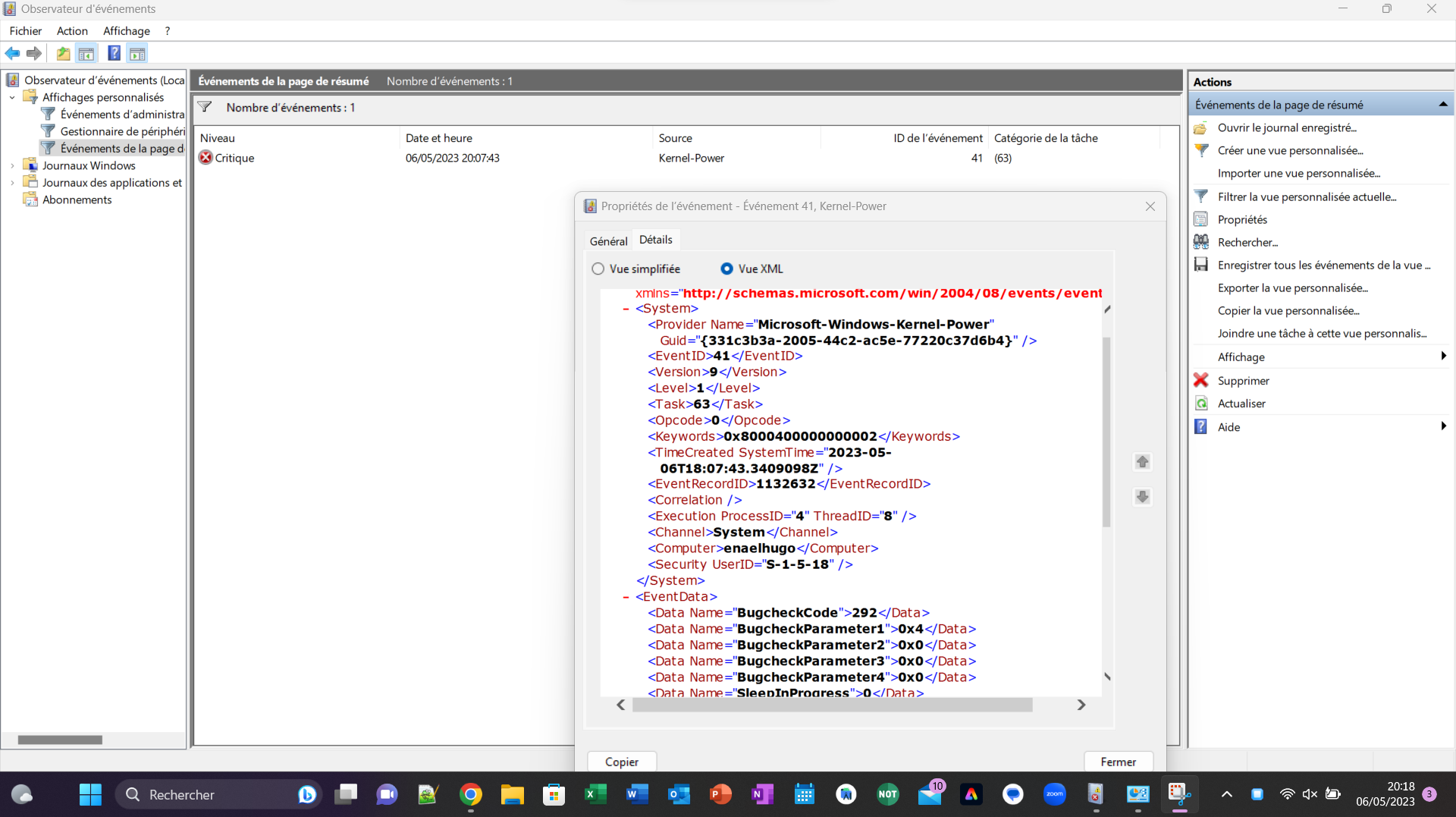Click Importer une vue personnalisée action
Image resolution: width=1456 pixels, height=817 pixels.
coord(1299,173)
